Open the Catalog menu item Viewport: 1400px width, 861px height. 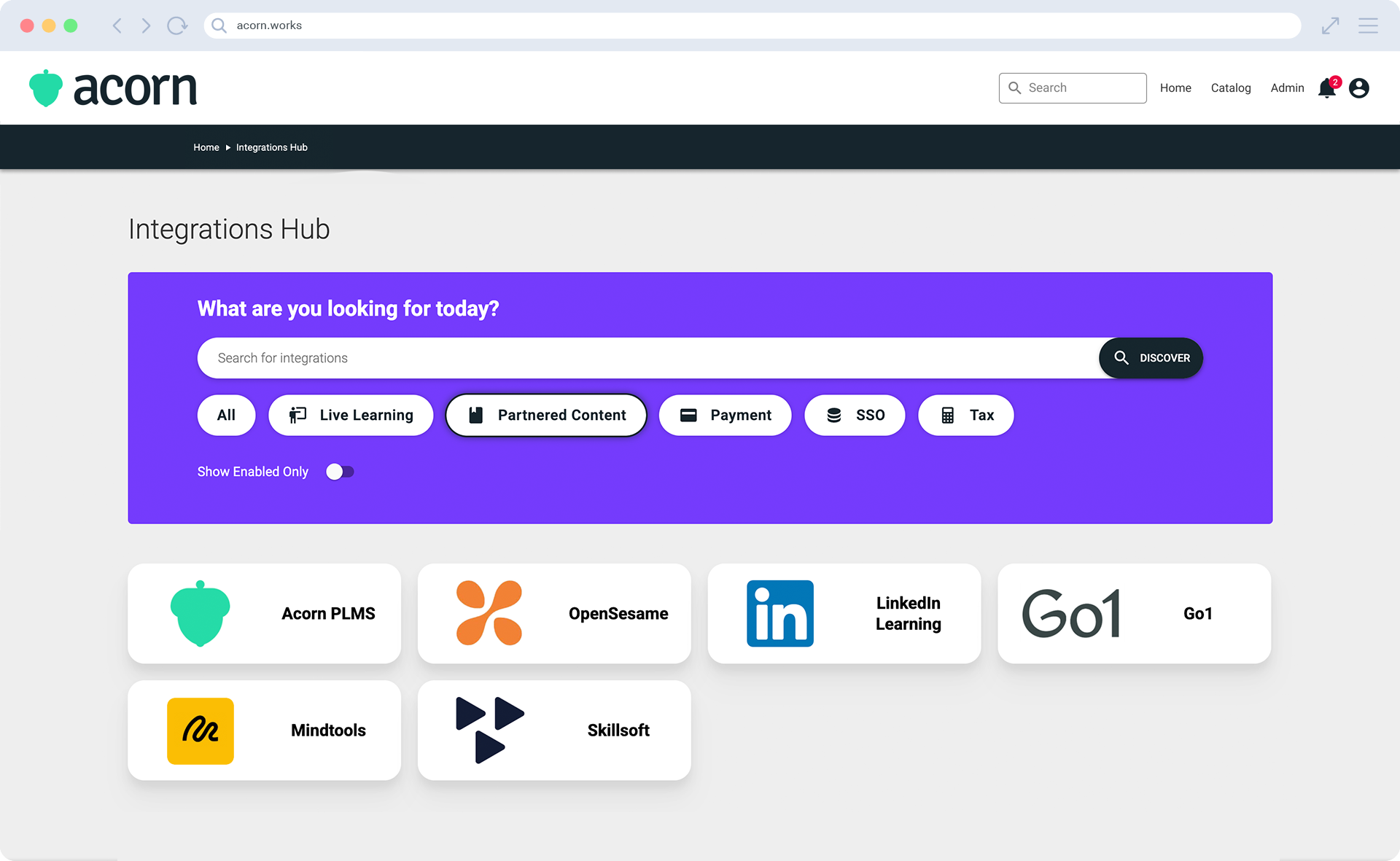click(x=1230, y=87)
